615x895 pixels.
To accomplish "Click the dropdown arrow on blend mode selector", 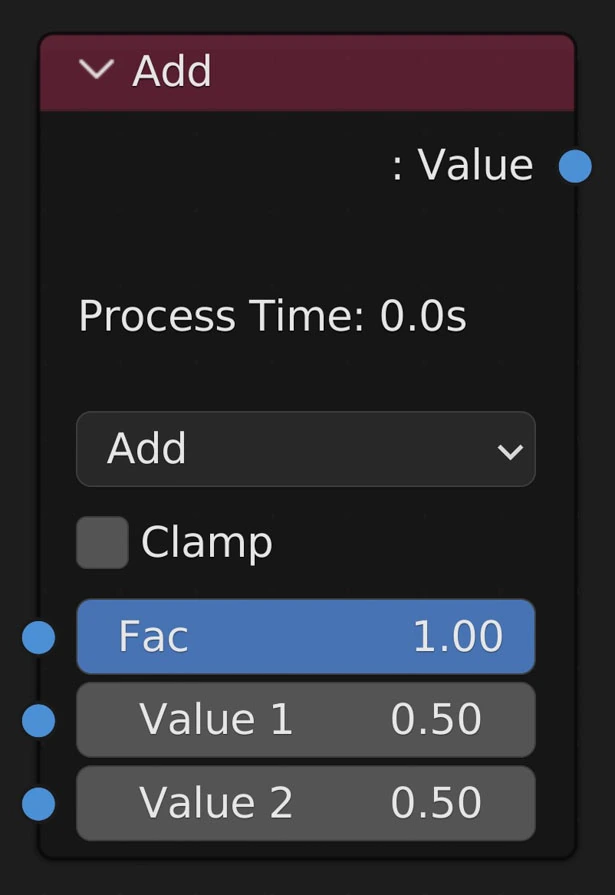I will click(510, 451).
